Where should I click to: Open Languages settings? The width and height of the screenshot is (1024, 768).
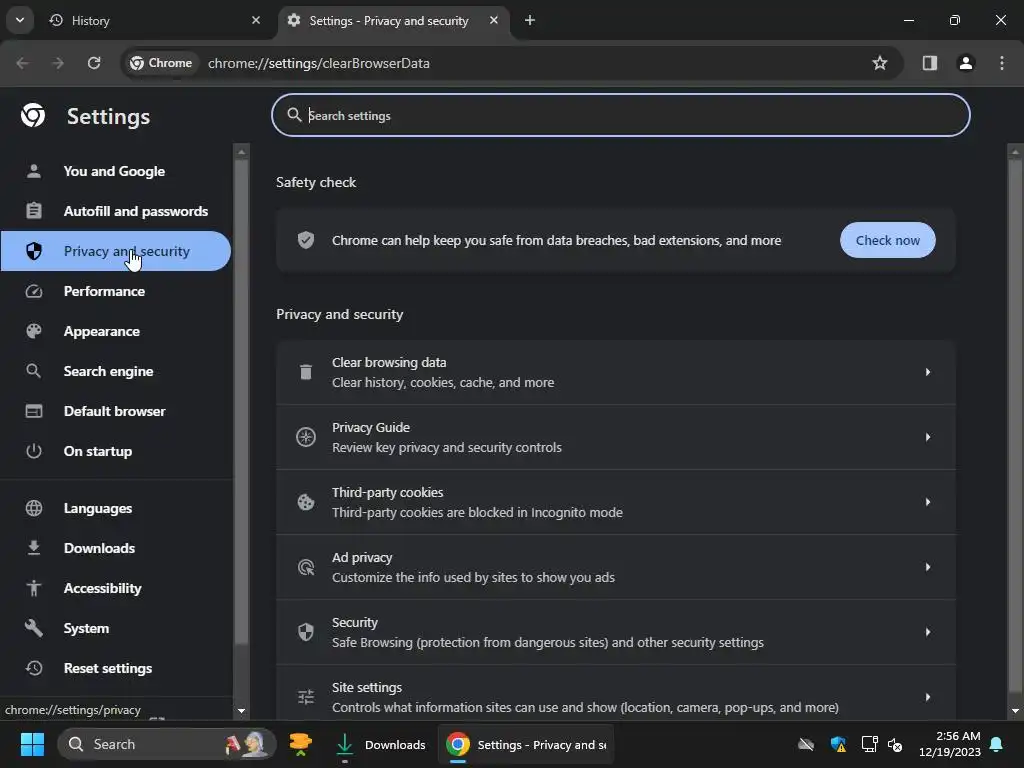115,508
